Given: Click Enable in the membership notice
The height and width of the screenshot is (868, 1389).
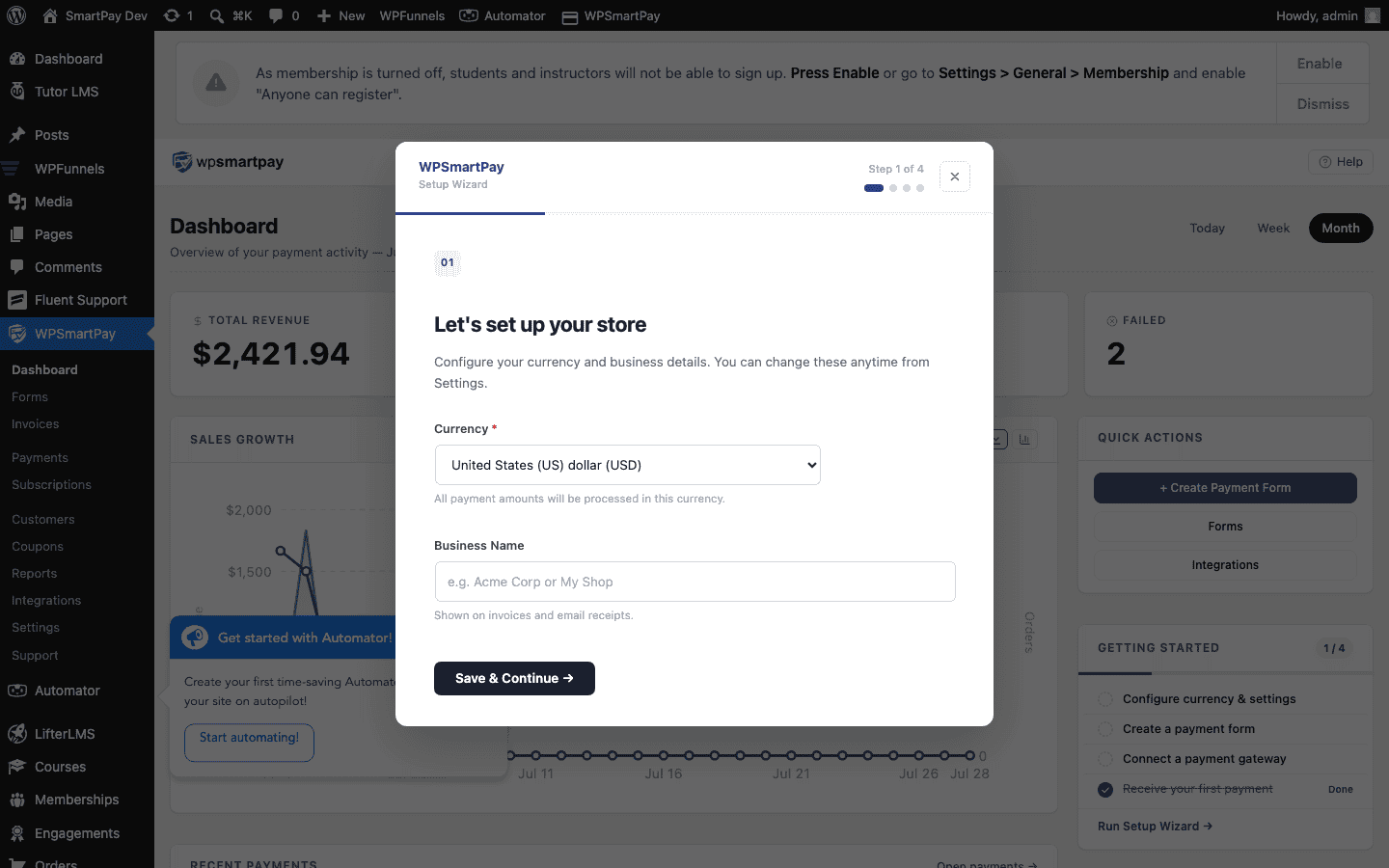Looking at the screenshot, I should pyautogui.click(x=1322, y=64).
